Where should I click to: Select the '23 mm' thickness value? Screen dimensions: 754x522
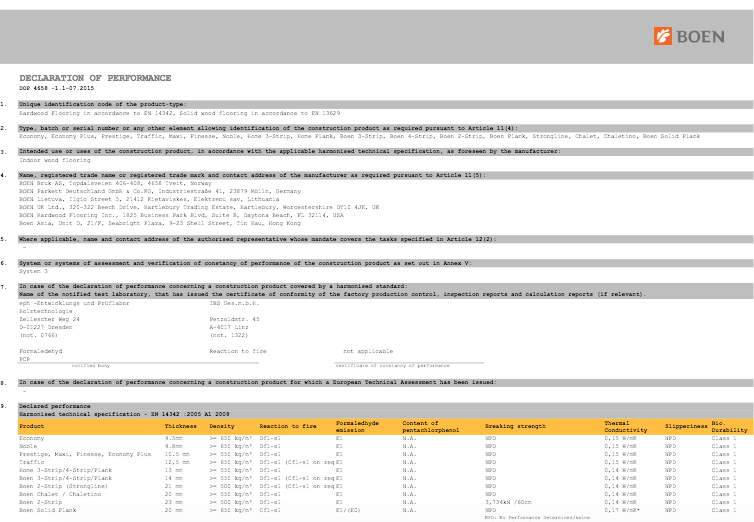(x=174, y=502)
